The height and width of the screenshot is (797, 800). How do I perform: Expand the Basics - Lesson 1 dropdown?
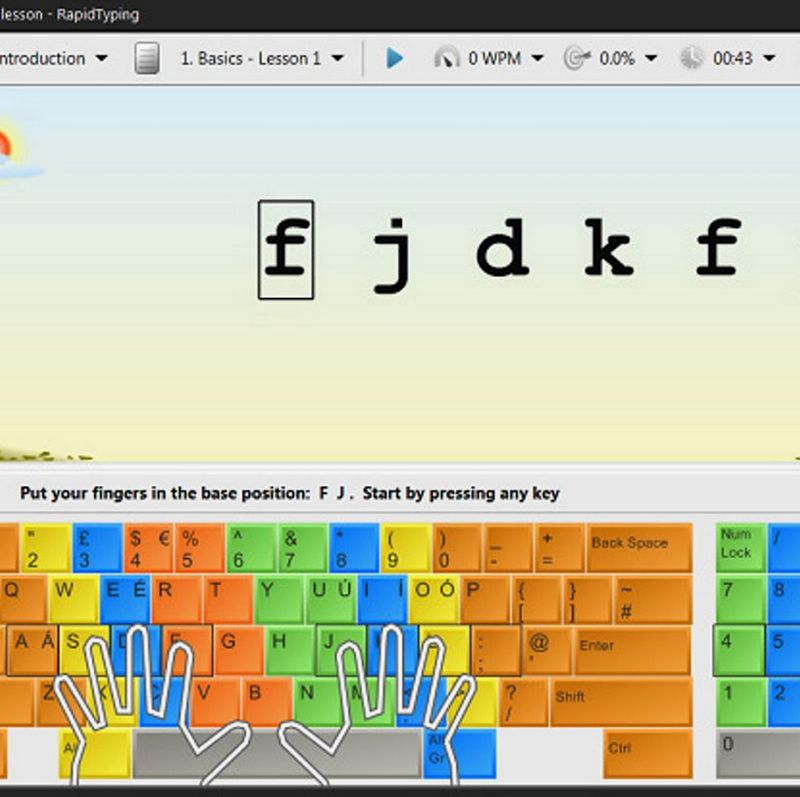coord(337,58)
